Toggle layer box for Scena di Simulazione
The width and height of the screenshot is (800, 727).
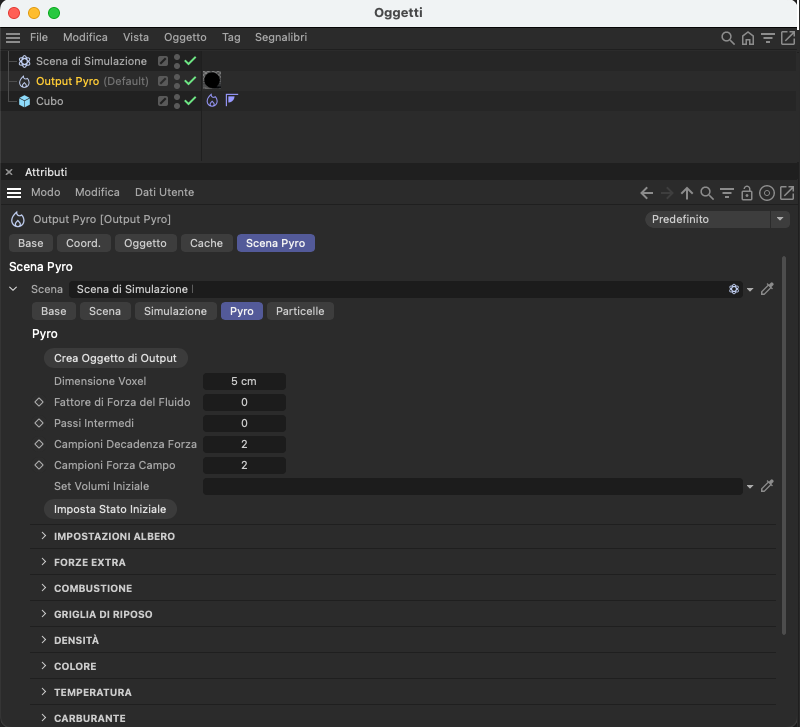(163, 61)
